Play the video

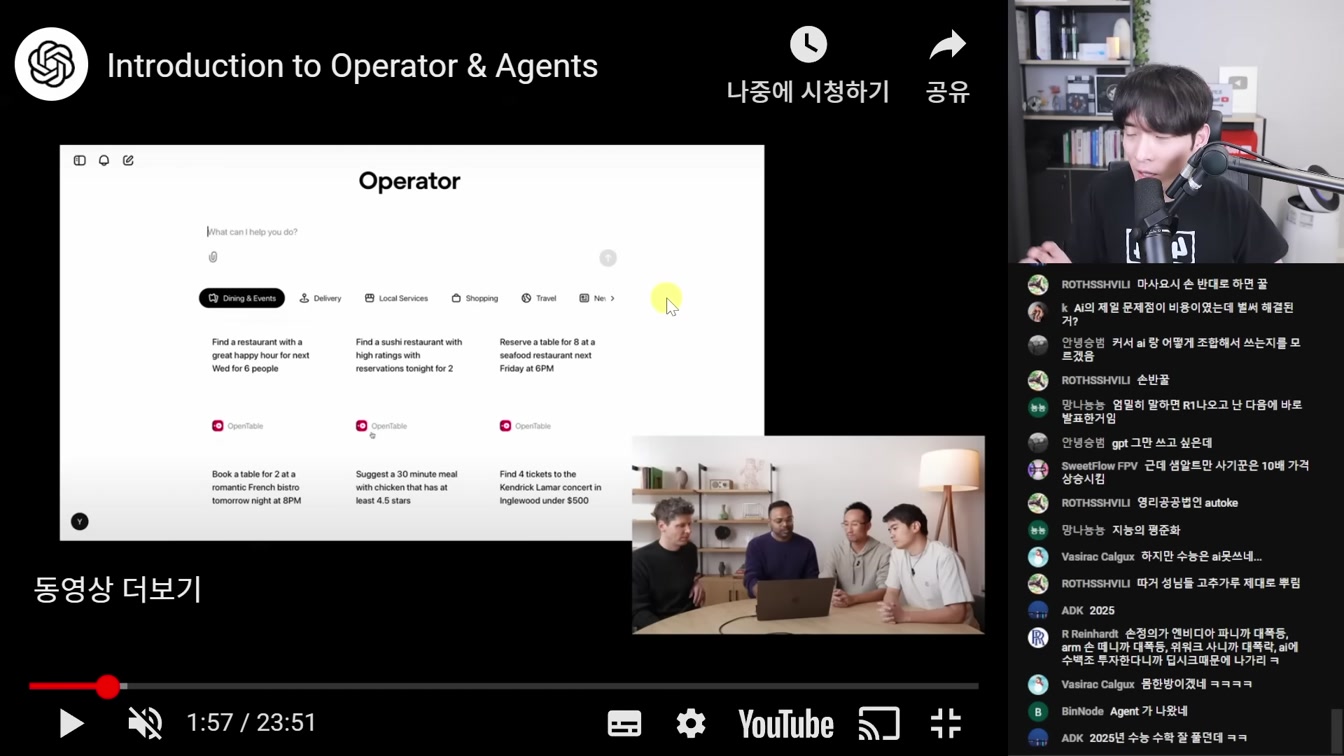[71, 723]
